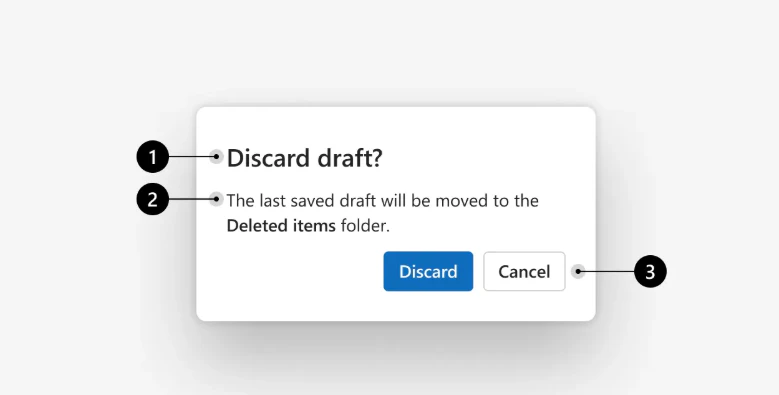This screenshot has width=779, height=395.
Task: Click the connector line from marker 1
Action: pos(192,157)
